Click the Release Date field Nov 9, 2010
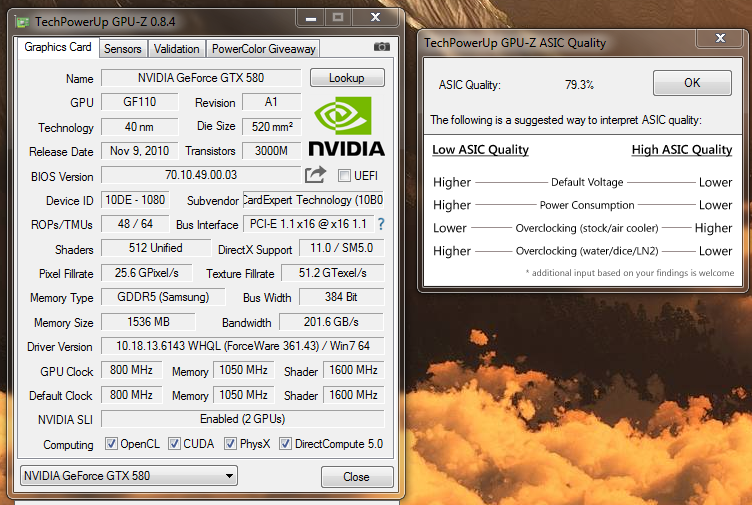This screenshot has width=752, height=505. [140, 151]
